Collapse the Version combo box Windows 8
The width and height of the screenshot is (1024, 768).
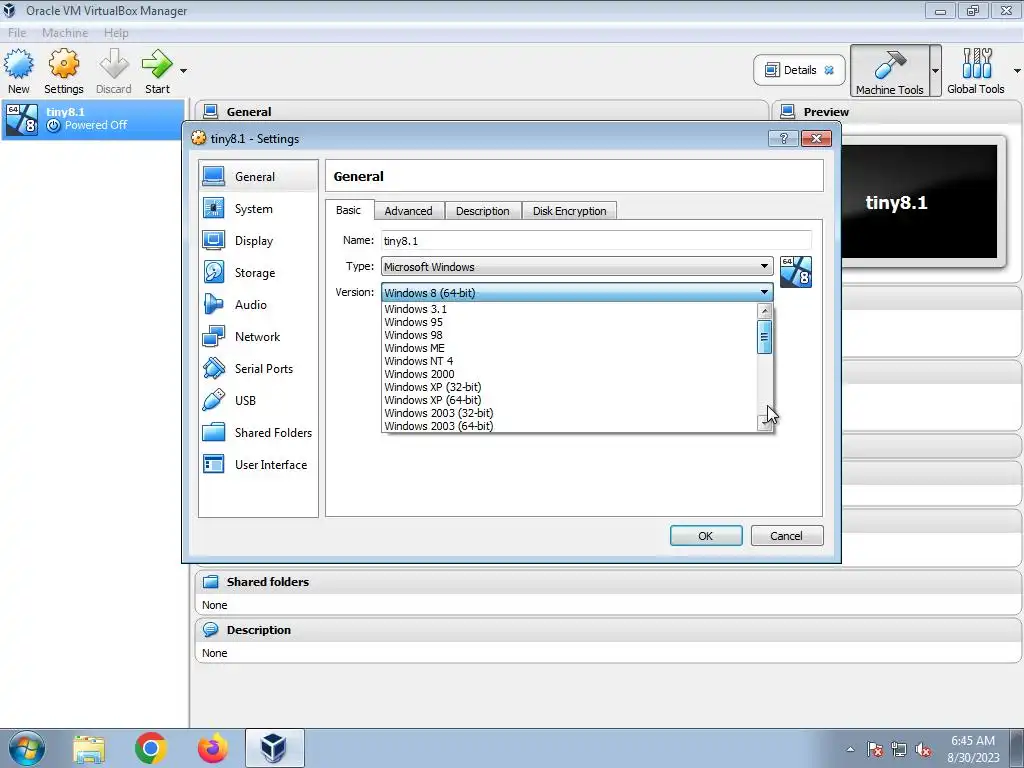577,293
